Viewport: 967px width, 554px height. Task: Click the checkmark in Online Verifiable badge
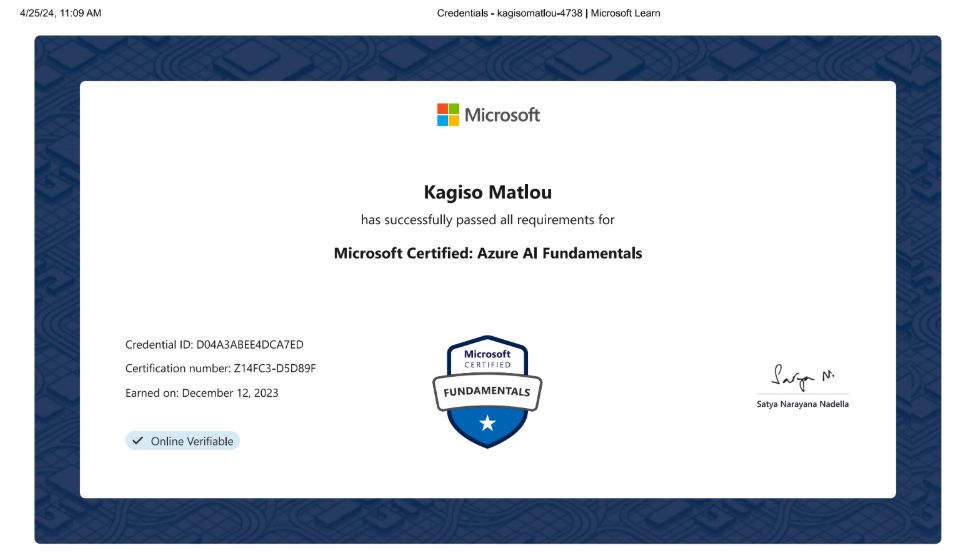(x=138, y=440)
